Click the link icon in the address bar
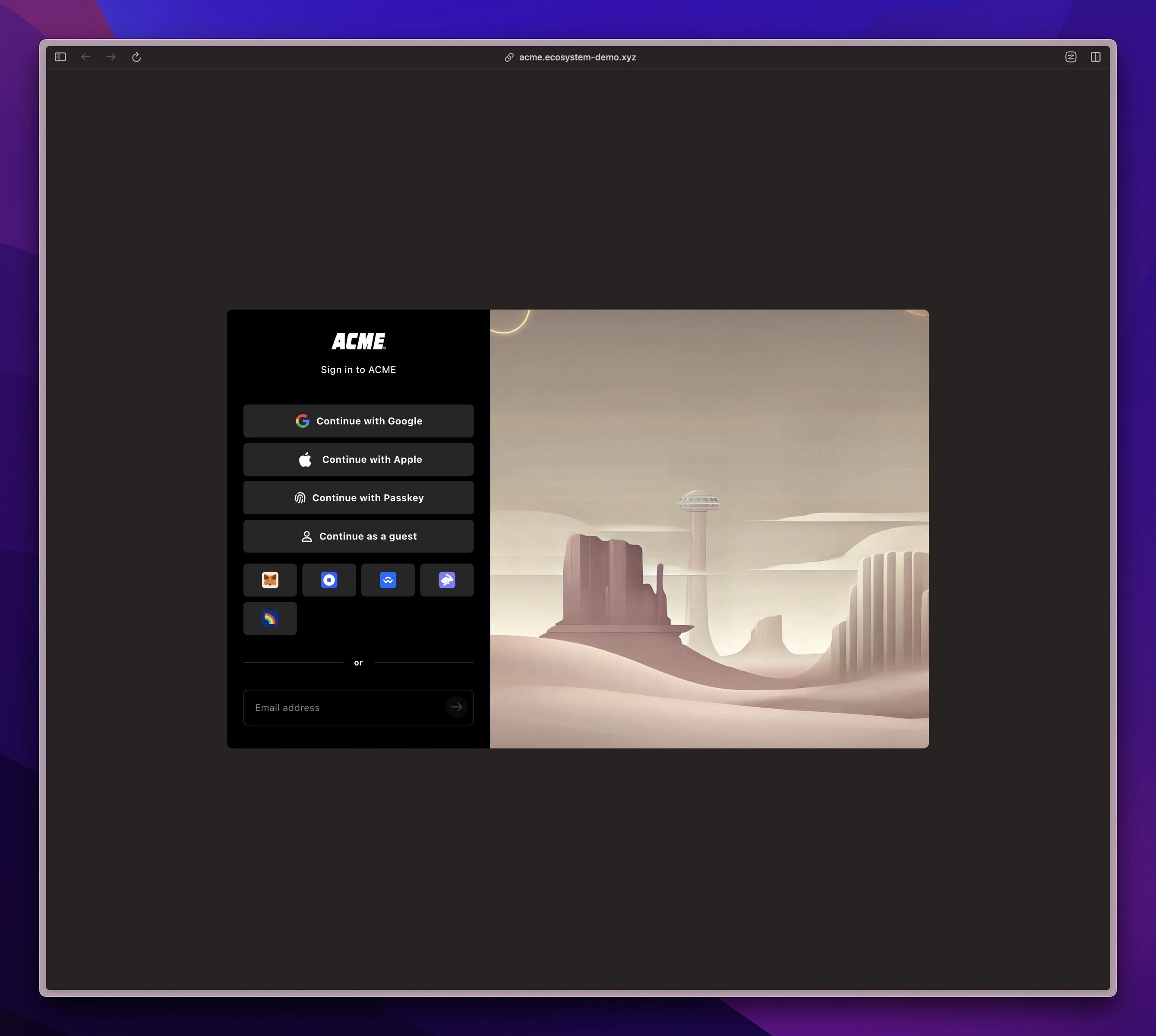This screenshot has width=1156, height=1036. click(x=509, y=57)
